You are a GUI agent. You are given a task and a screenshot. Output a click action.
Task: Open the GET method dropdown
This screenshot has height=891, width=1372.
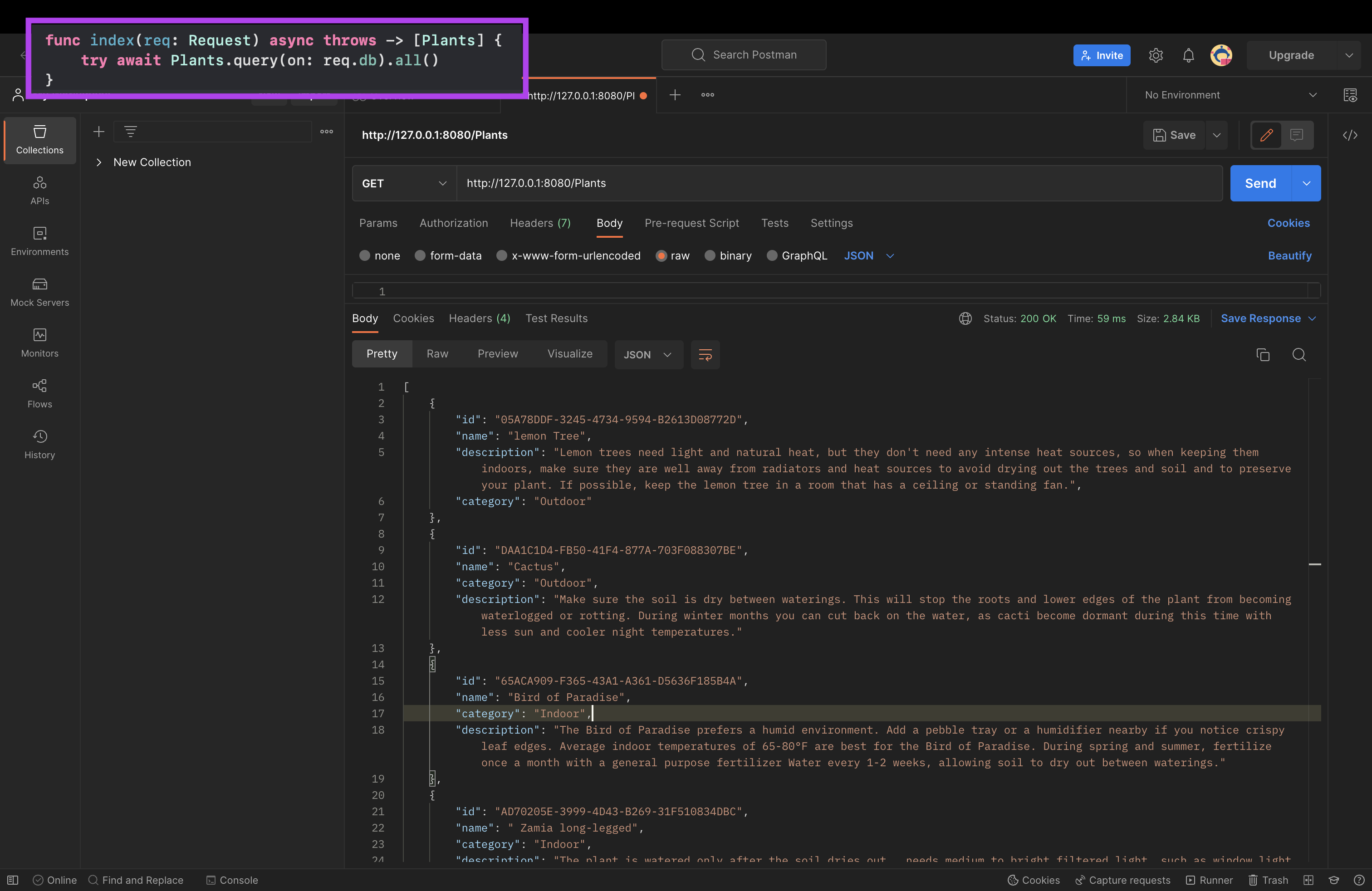tap(403, 183)
